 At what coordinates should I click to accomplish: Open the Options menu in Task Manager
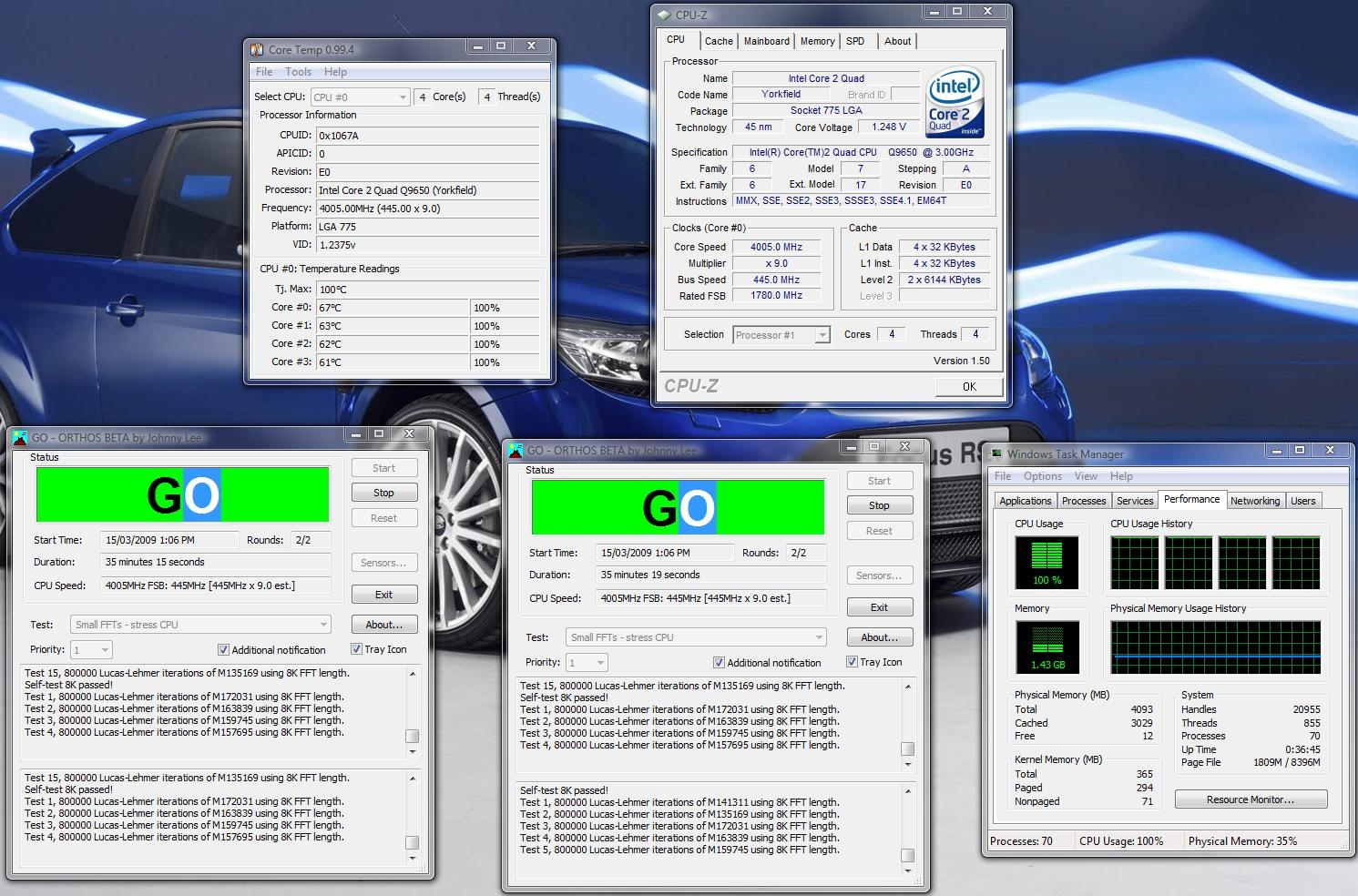tap(1043, 476)
